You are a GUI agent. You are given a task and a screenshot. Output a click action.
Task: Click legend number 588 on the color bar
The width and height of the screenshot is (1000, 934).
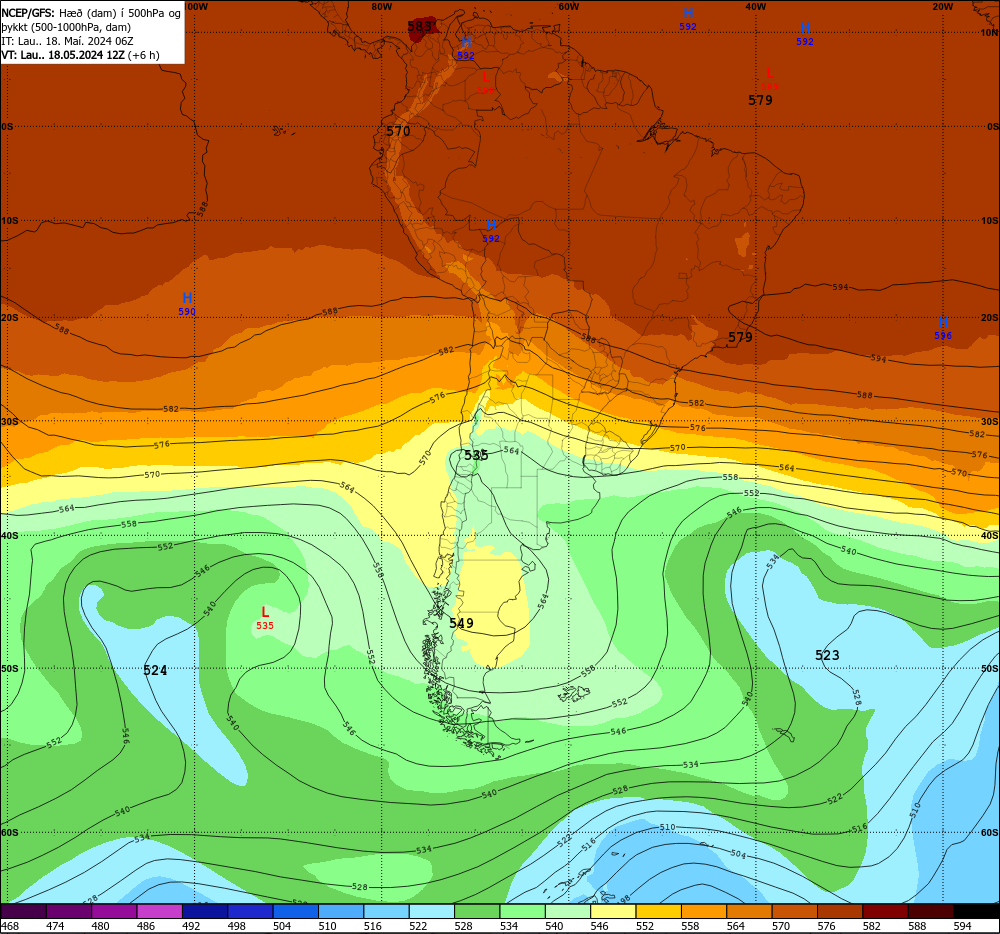(917, 926)
